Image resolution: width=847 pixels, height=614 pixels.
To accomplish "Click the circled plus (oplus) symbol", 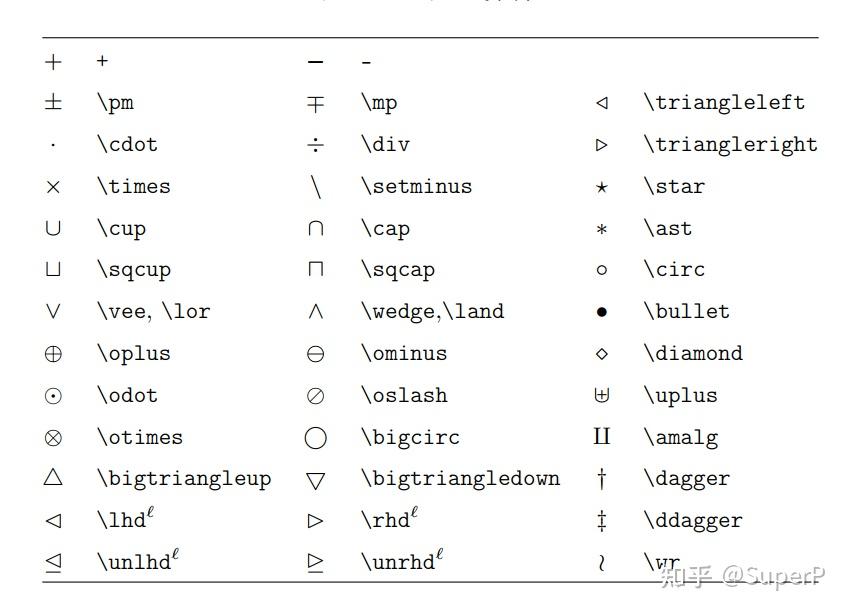I will pos(53,354).
